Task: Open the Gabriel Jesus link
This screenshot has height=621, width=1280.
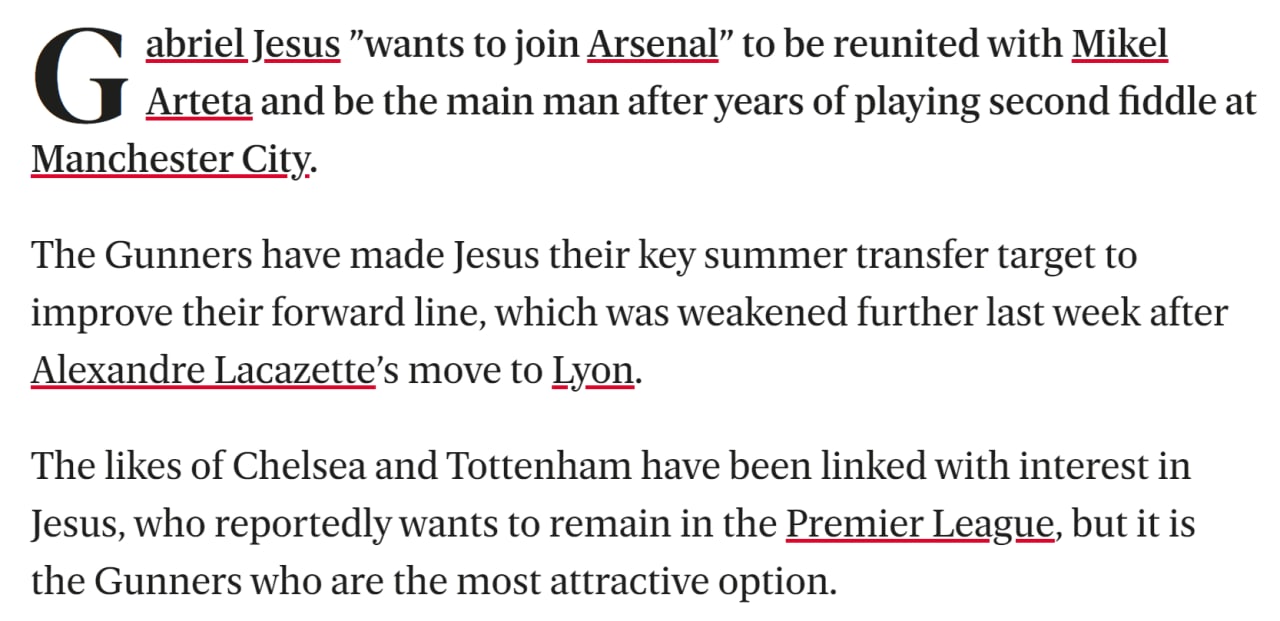Action: pos(242,45)
